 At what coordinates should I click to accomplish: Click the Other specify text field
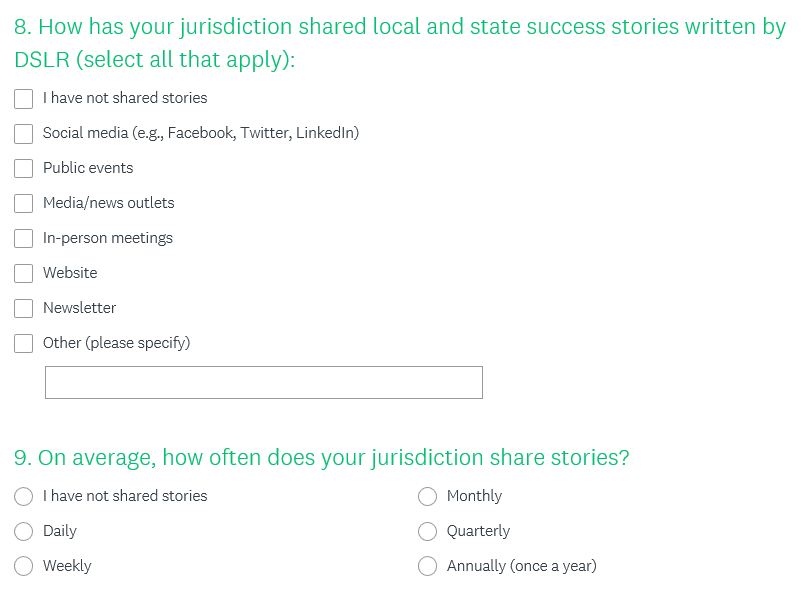point(263,382)
